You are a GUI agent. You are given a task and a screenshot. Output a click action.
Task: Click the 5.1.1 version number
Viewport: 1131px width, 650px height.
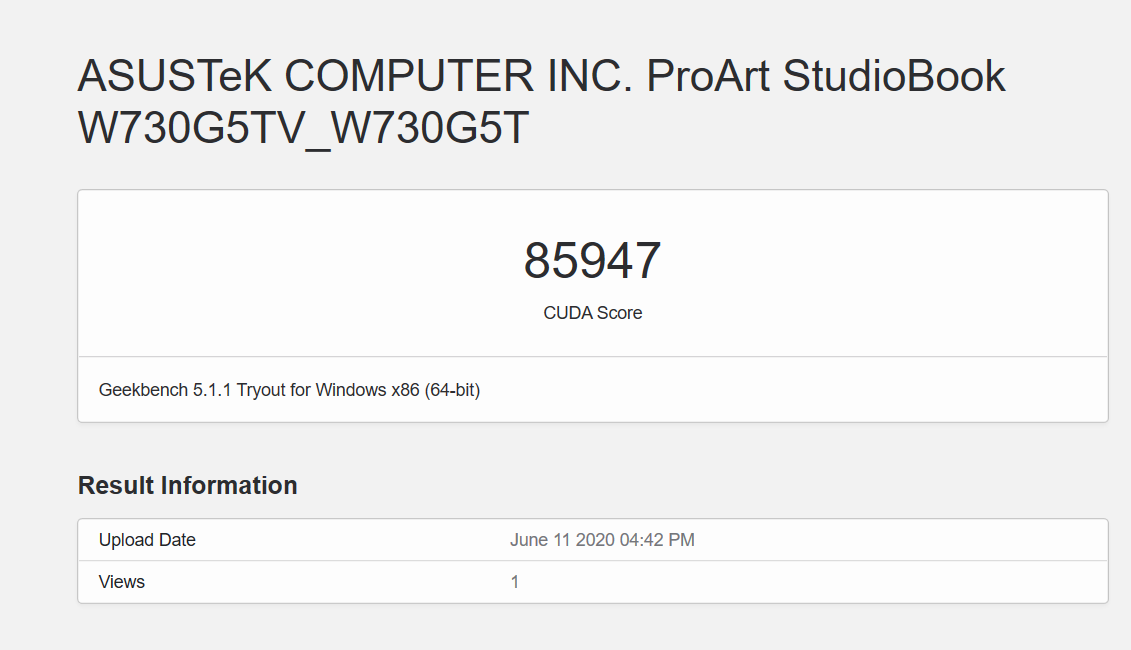(x=212, y=390)
